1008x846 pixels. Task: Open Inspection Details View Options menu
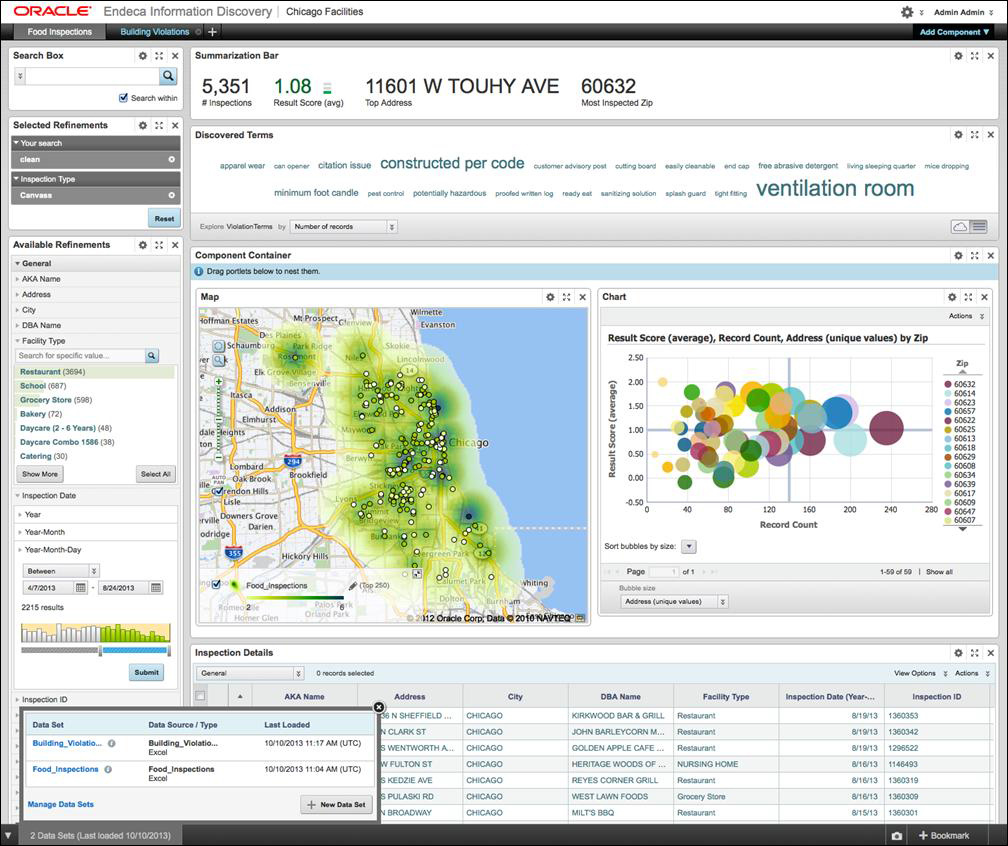pyautogui.click(x=921, y=673)
